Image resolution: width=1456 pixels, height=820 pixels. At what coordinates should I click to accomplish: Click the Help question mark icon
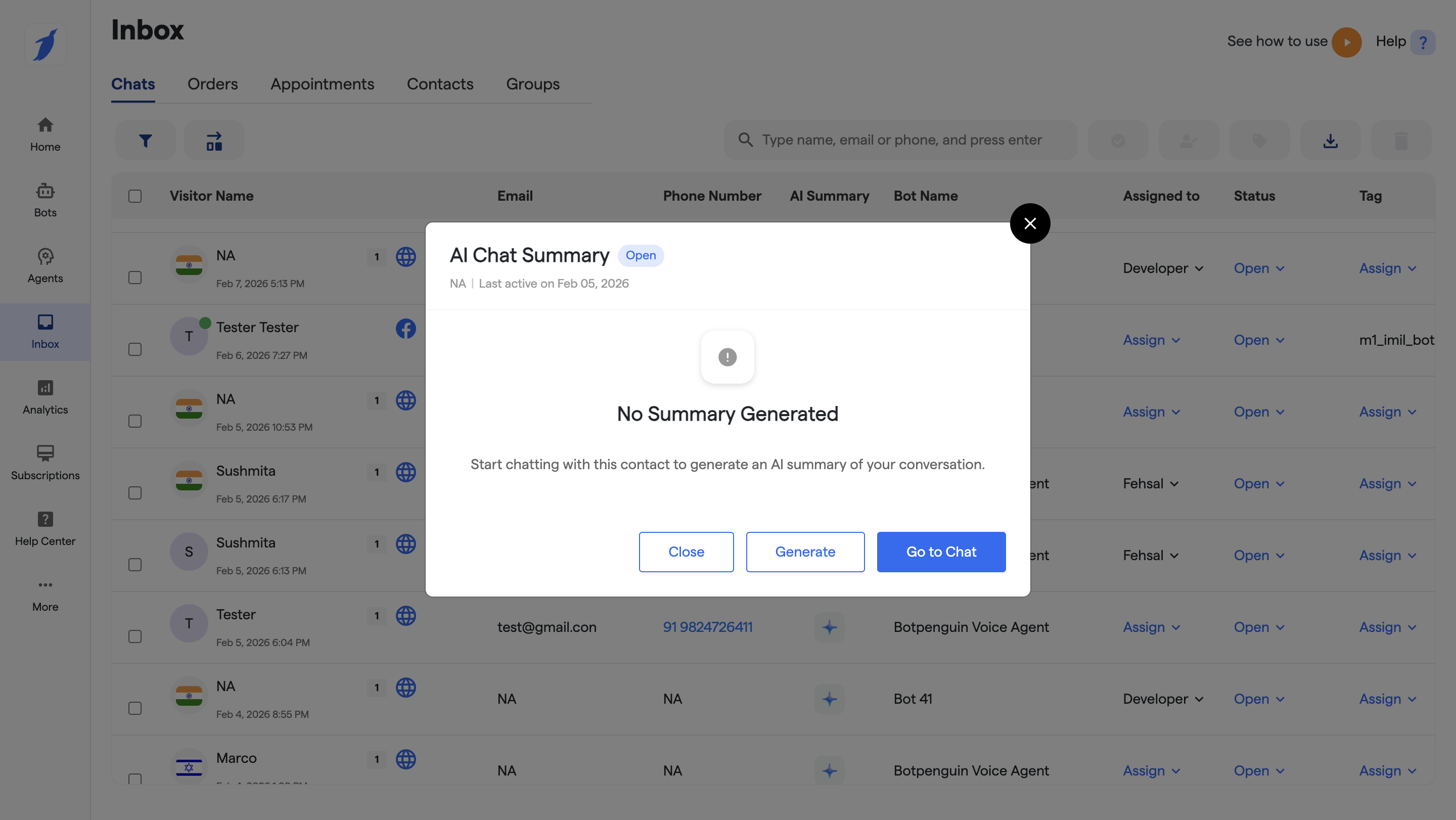pos(1423,42)
